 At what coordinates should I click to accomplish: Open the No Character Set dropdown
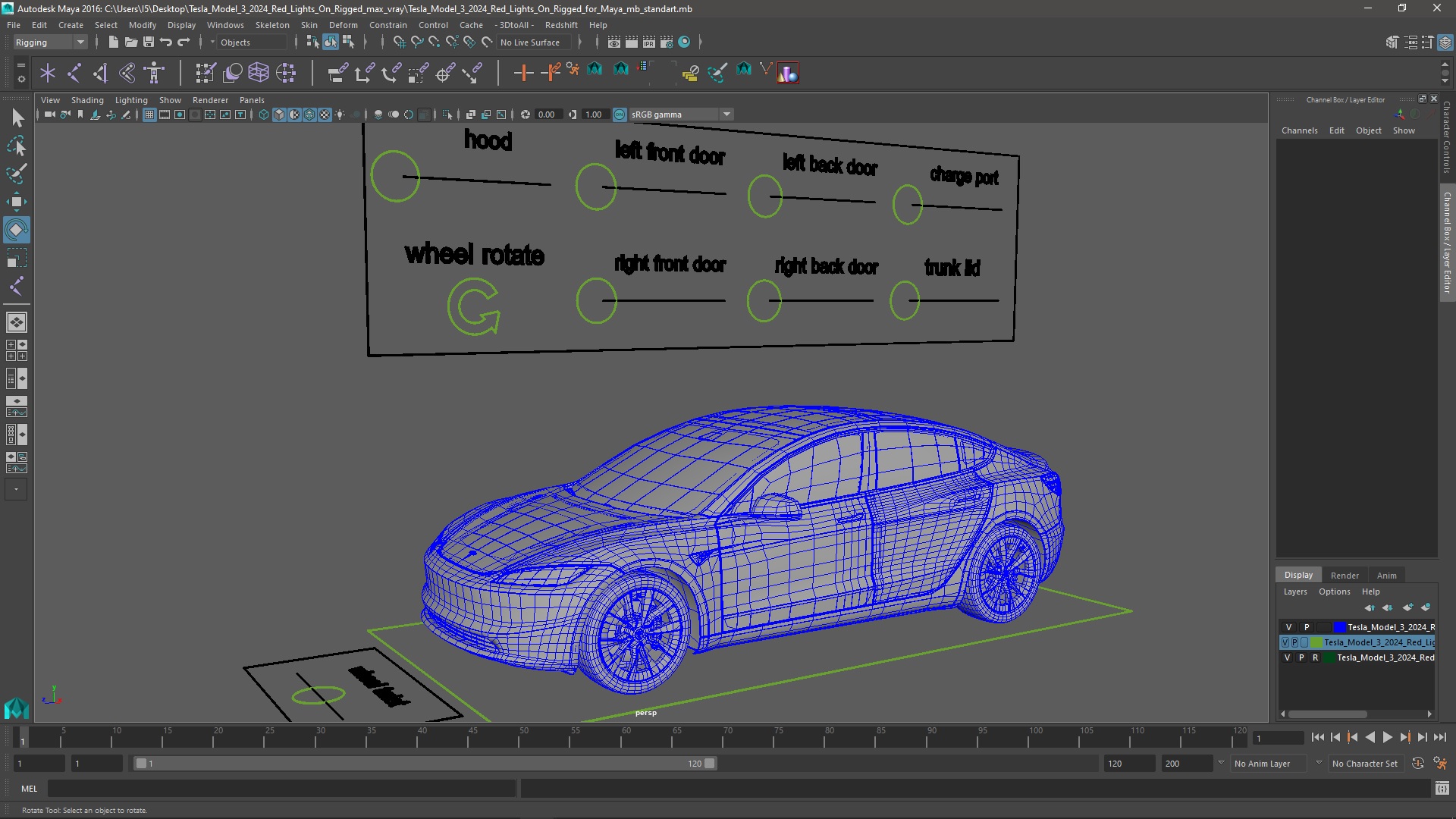pyautogui.click(x=1367, y=764)
